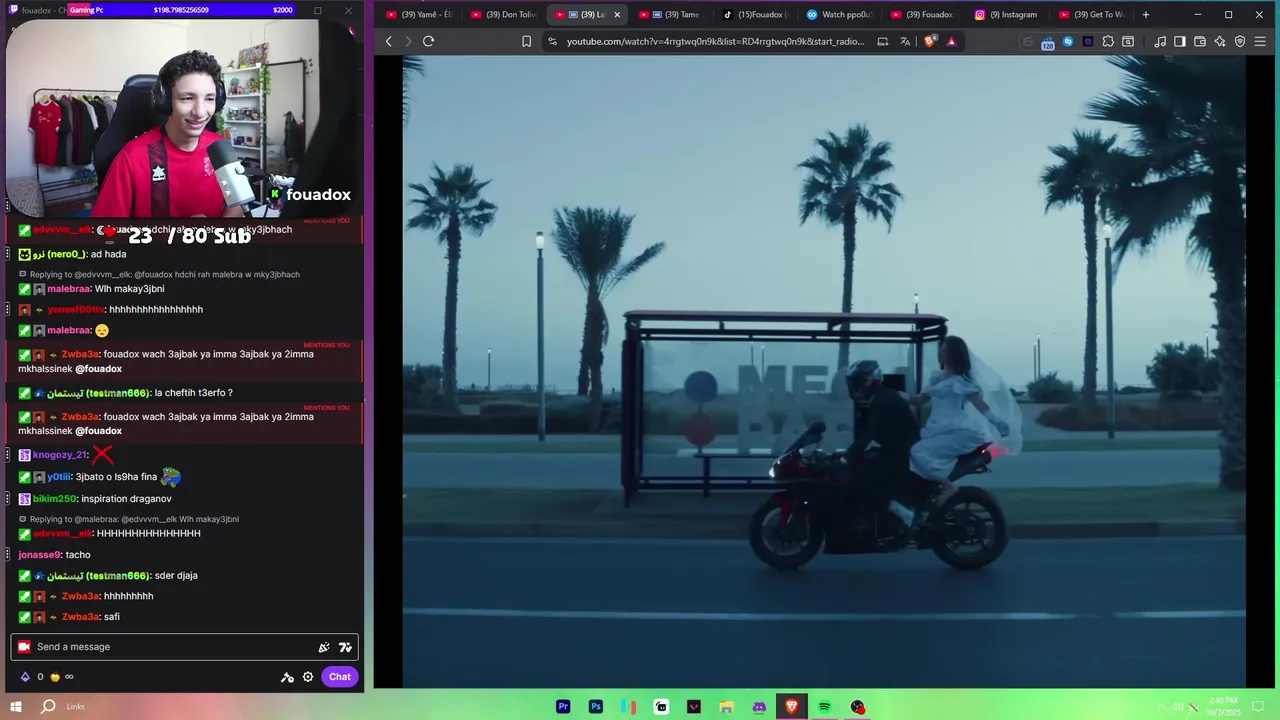Switch to the Don Toliver tab

tap(505, 14)
